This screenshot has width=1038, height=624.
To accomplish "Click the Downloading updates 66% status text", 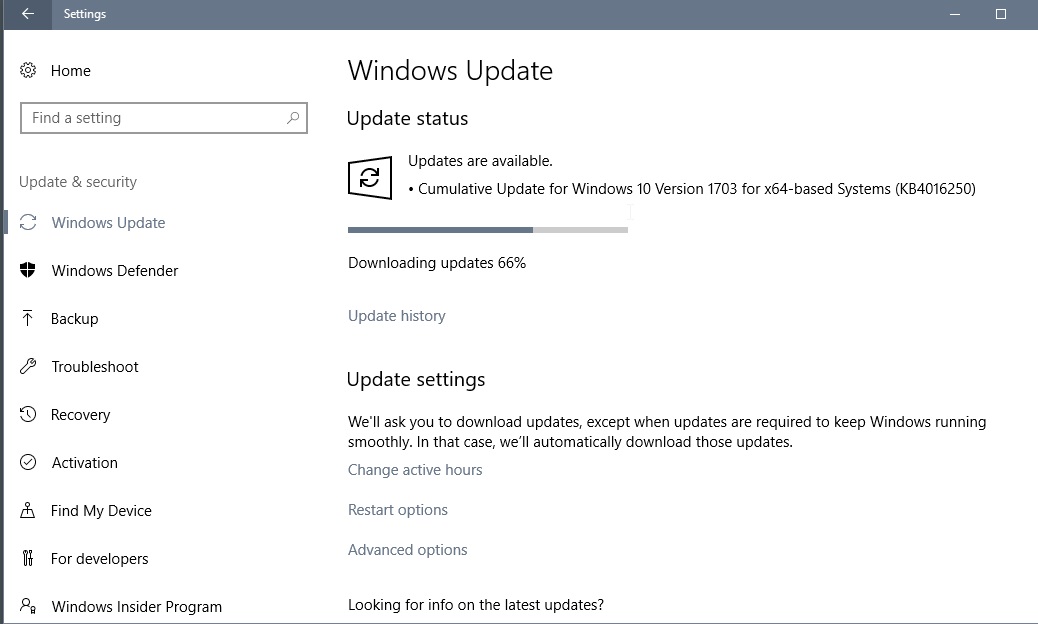I will point(437,263).
